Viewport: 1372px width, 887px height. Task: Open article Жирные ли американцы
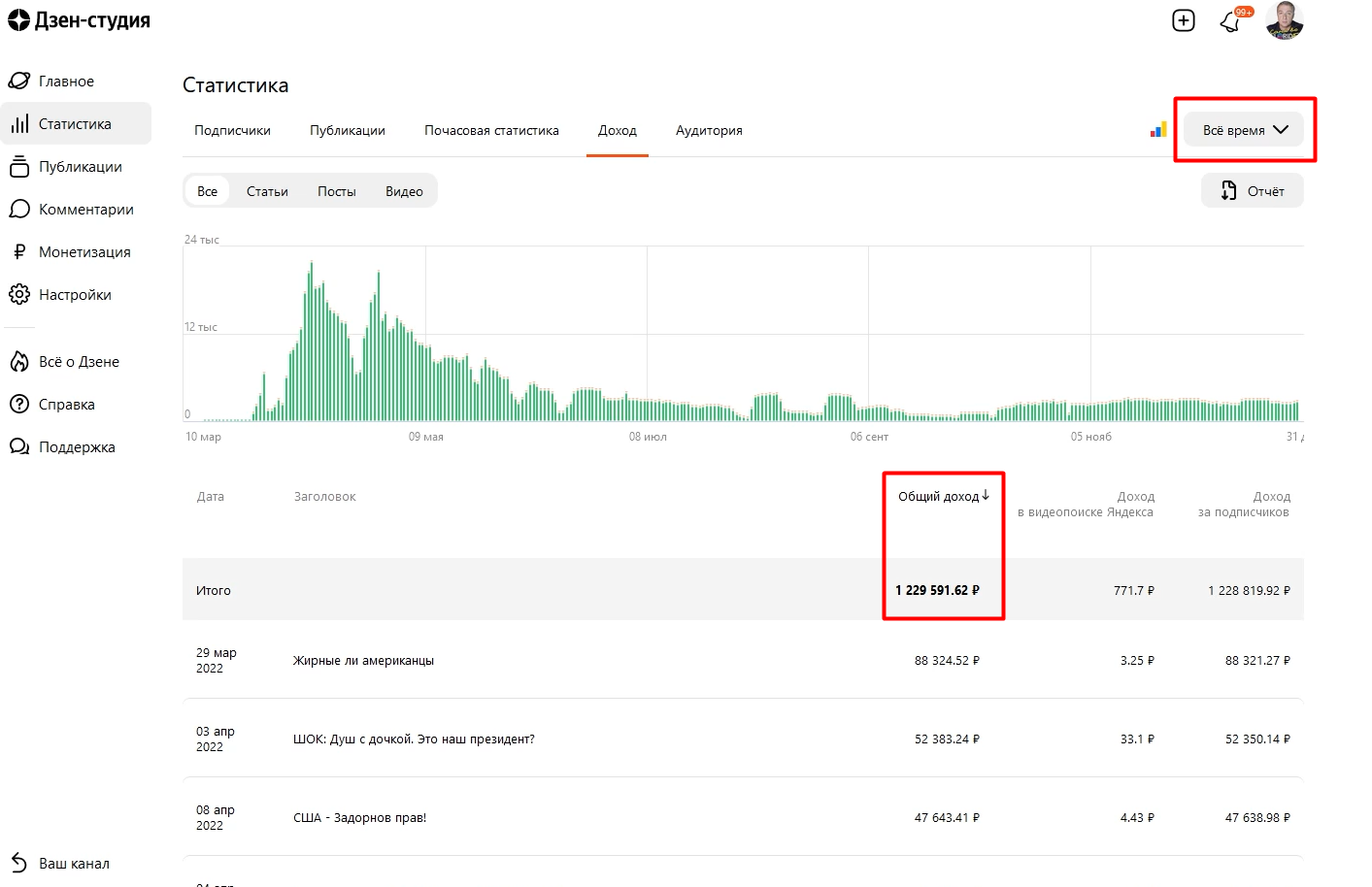pos(363,660)
